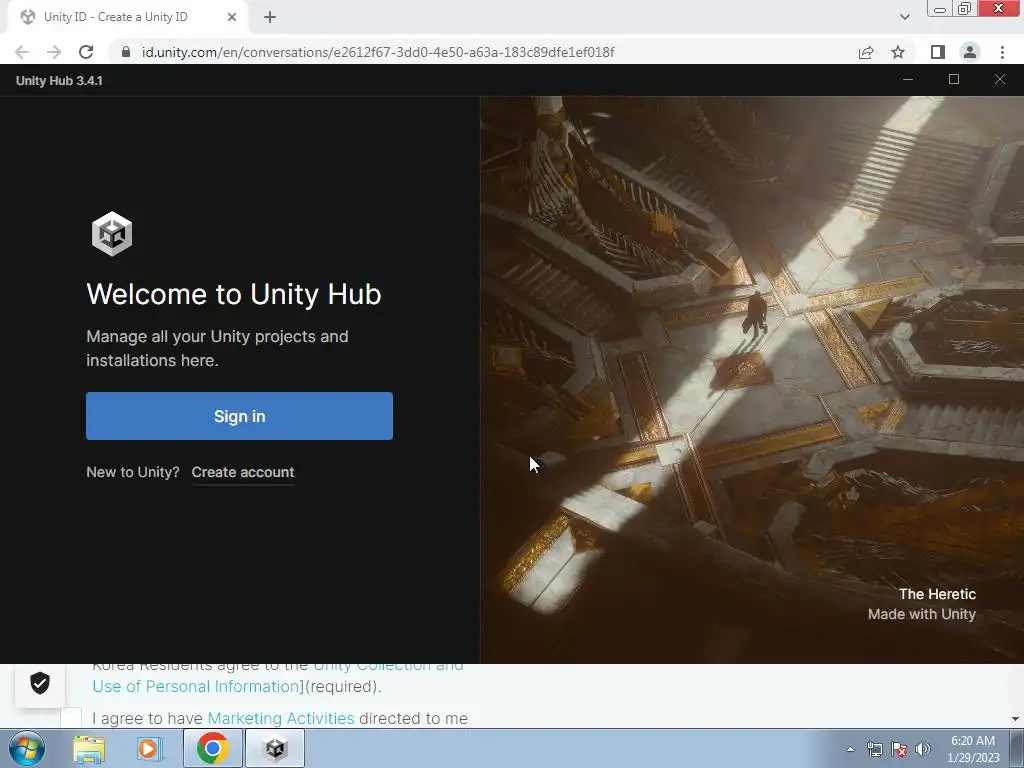Launch the media player taskbar icon
Screen dimensions: 1024x768
pyautogui.click(x=149, y=749)
